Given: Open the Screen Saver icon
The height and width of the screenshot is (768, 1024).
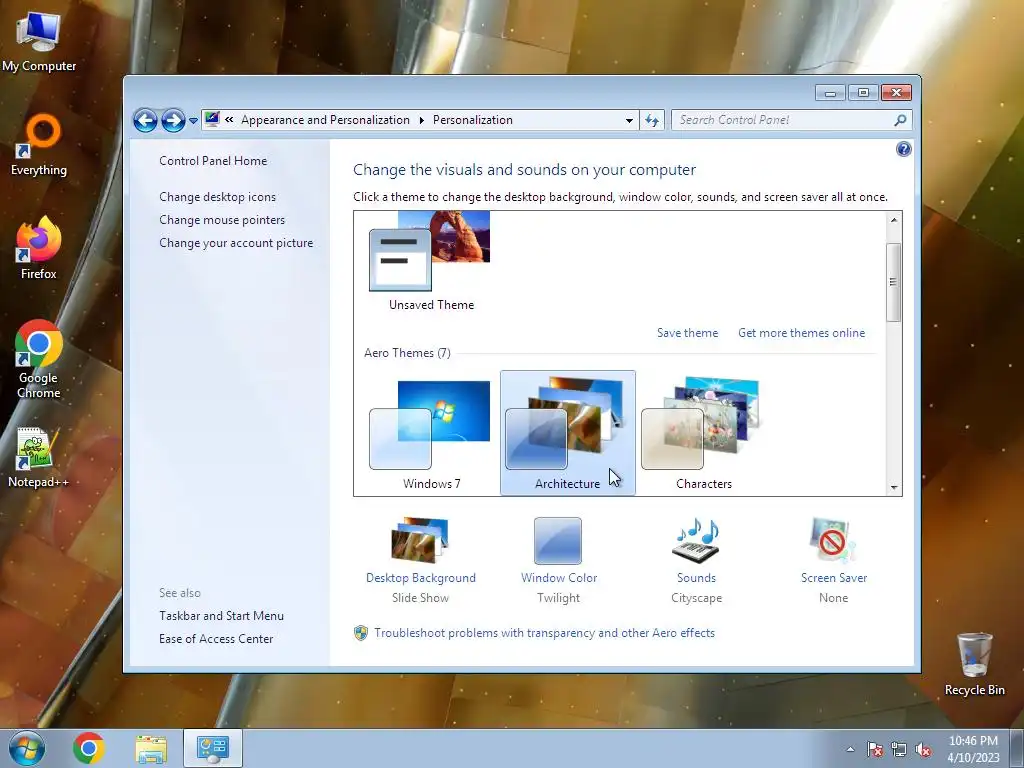Looking at the screenshot, I should pyautogui.click(x=833, y=541).
